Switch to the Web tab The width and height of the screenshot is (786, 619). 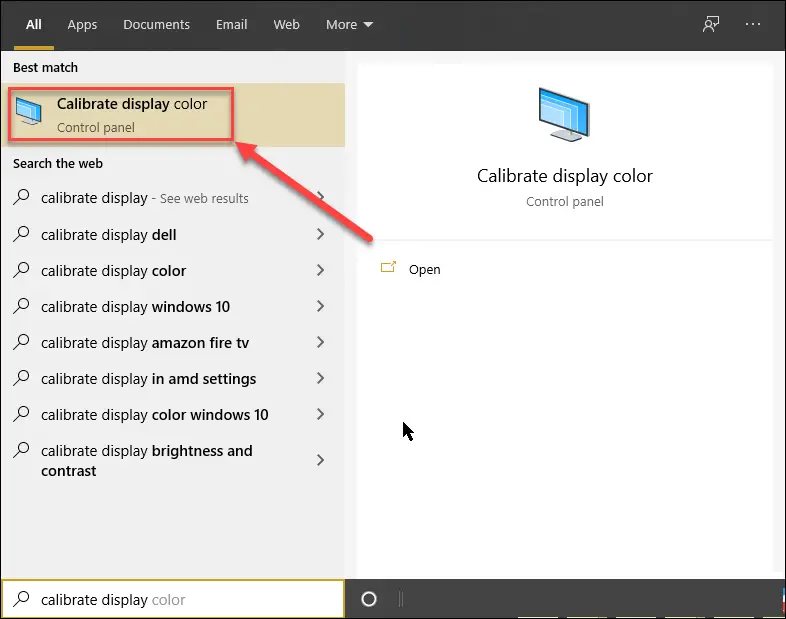click(286, 25)
